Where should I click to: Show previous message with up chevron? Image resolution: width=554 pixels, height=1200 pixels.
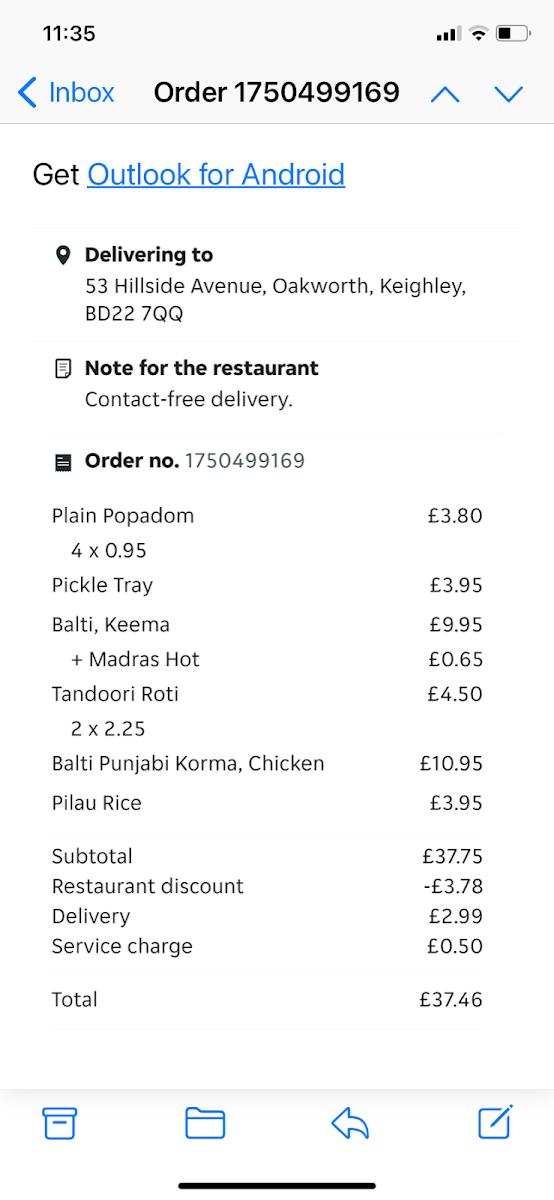point(445,94)
